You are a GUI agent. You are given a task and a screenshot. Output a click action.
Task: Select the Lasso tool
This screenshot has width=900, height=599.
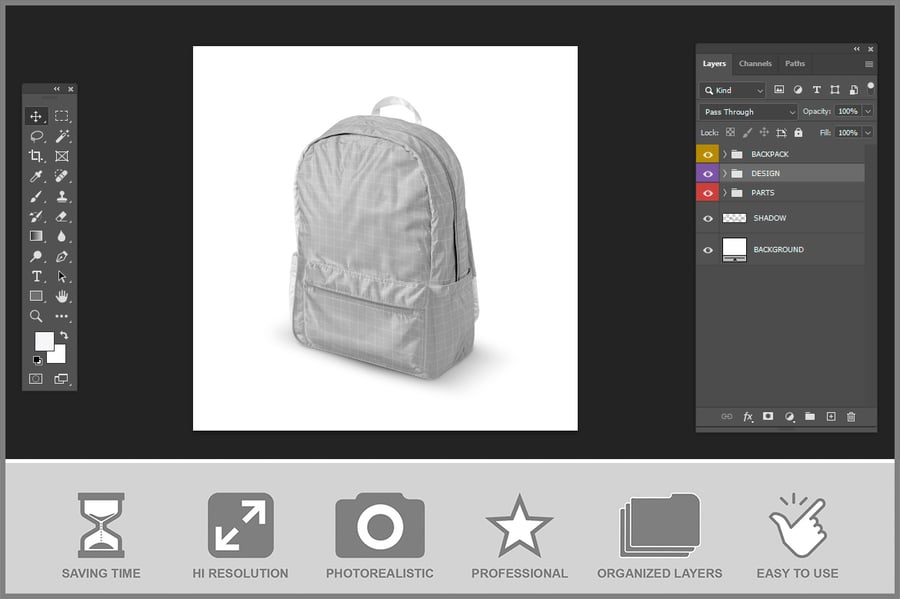(x=36, y=136)
